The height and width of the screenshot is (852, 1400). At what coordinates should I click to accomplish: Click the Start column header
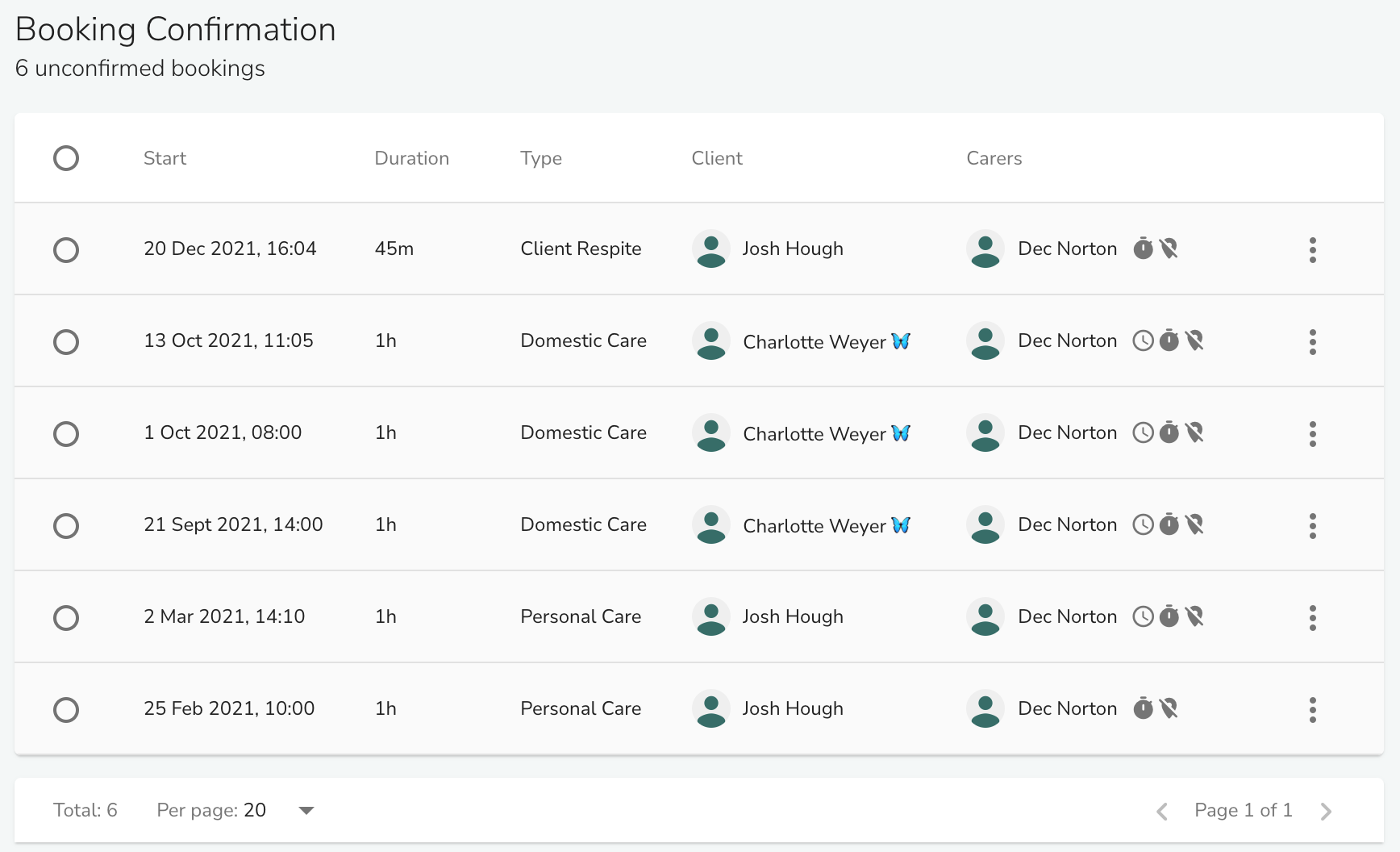click(165, 158)
